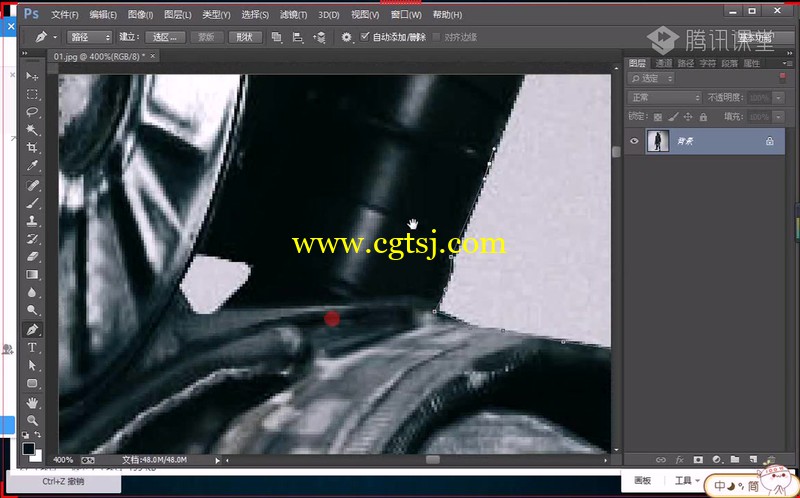Click the 画板 button below Photoshop
The width and height of the screenshot is (800, 498).
[642, 481]
